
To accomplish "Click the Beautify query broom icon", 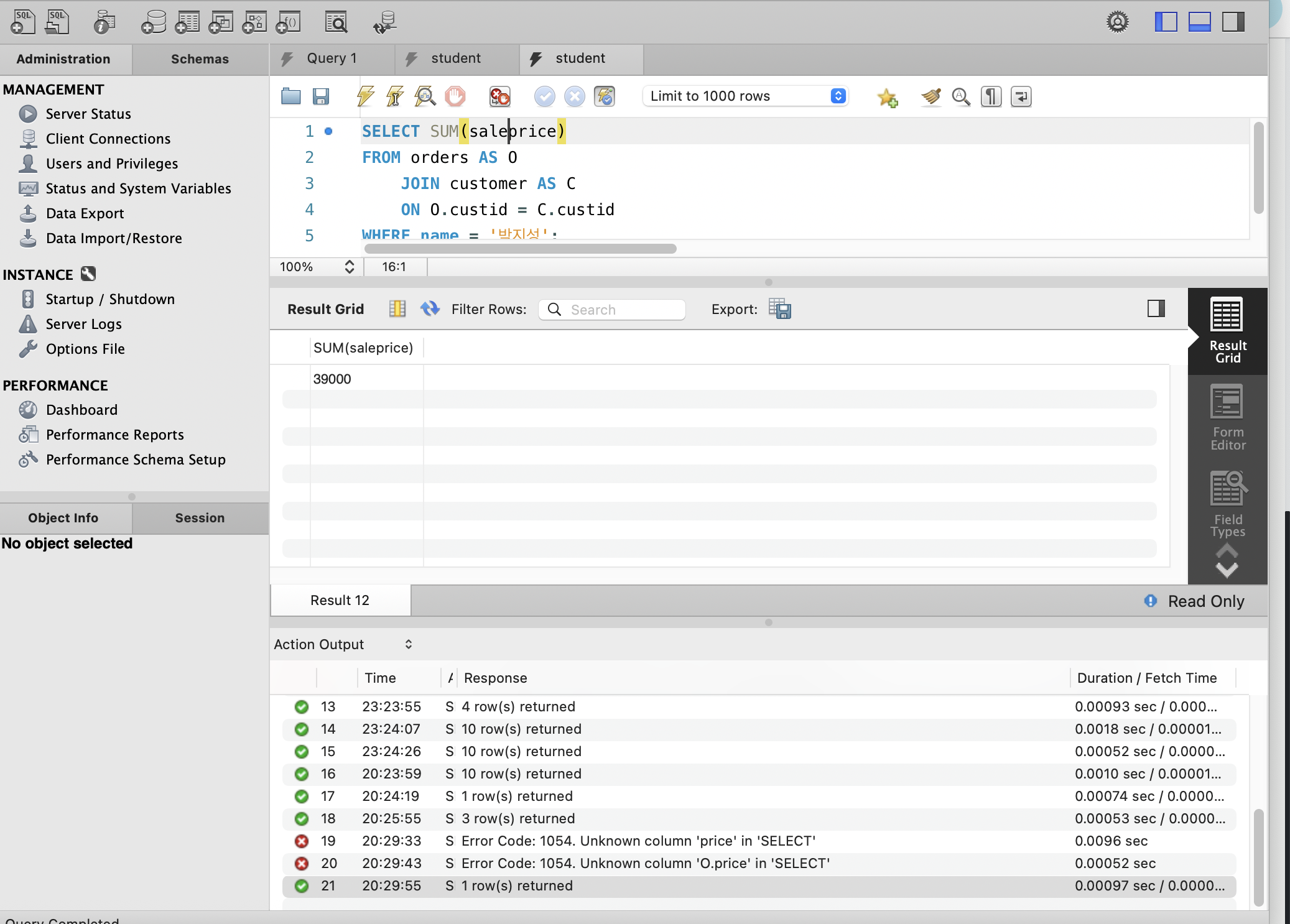I will coord(930,97).
